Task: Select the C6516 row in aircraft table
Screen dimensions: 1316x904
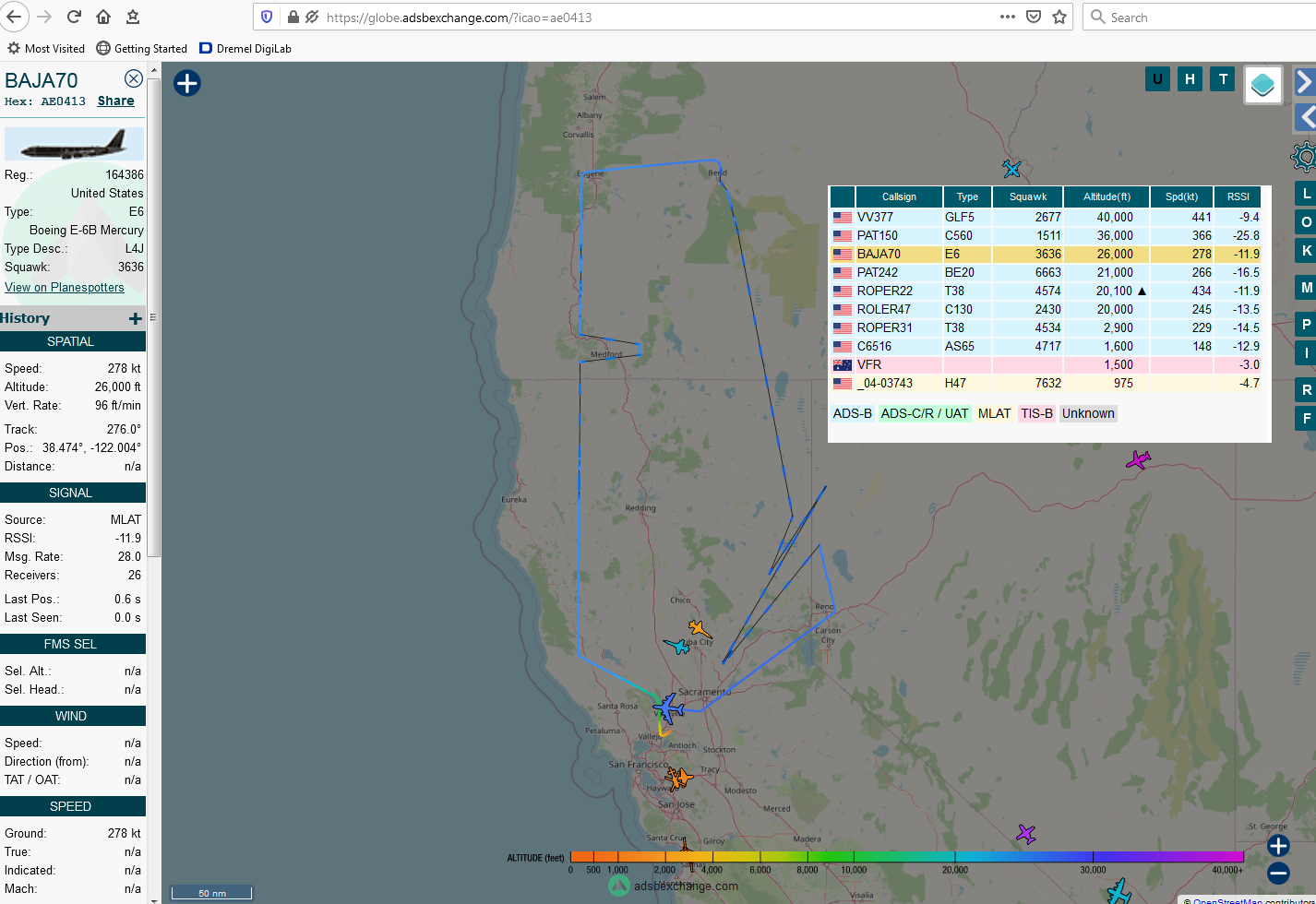Action: [x=1046, y=346]
